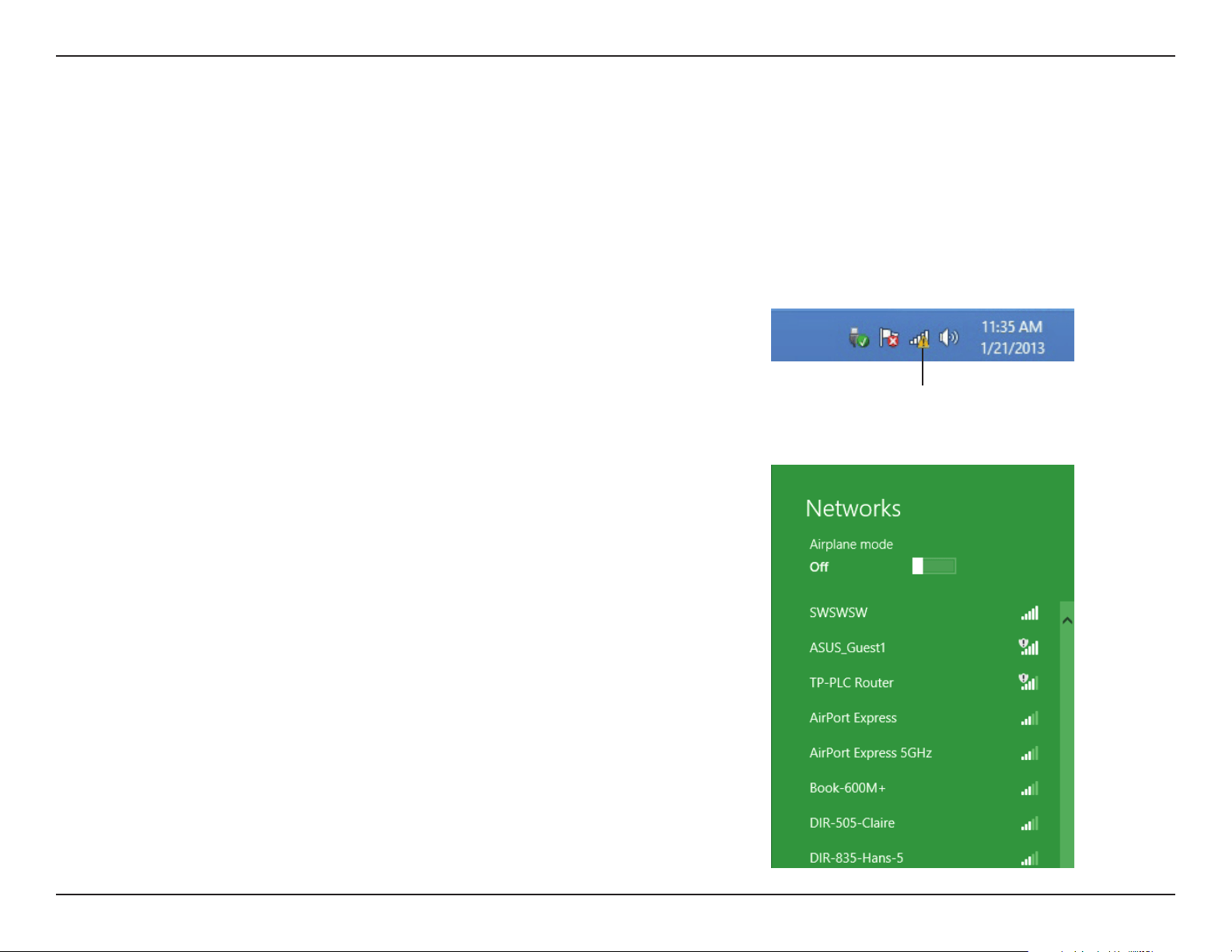This screenshot has height=952, width=1232.
Task: Click signal icon beside AirPort Express 5GHz
Action: tap(1030, 753)
